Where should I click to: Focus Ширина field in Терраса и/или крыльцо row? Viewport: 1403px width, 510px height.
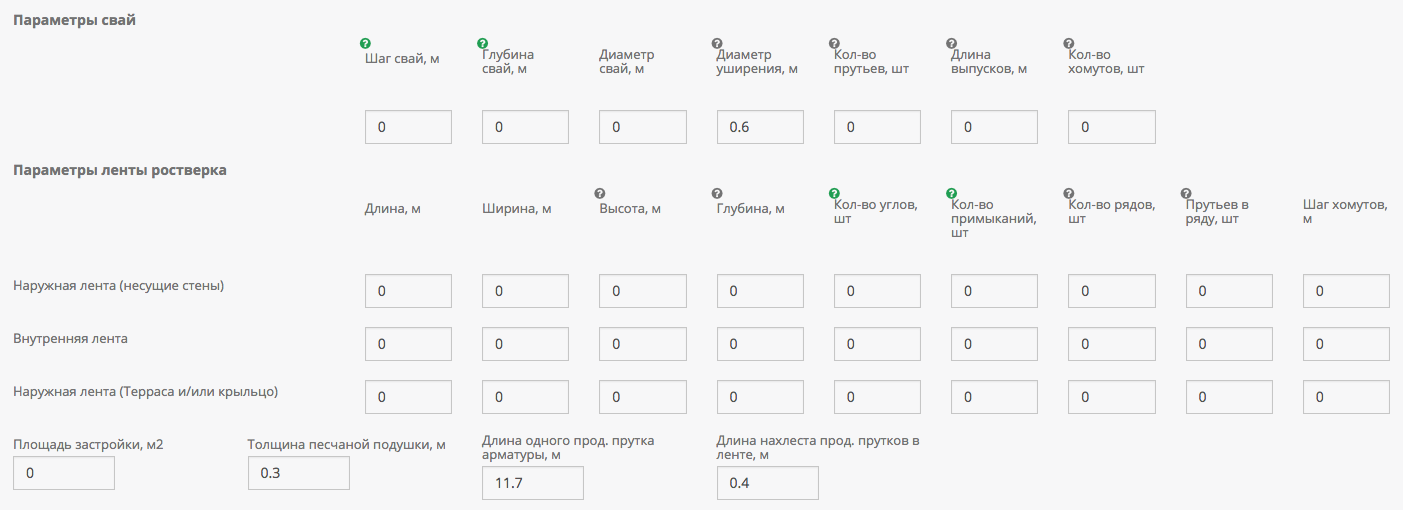pyautogui.click(x=525, y=397)
